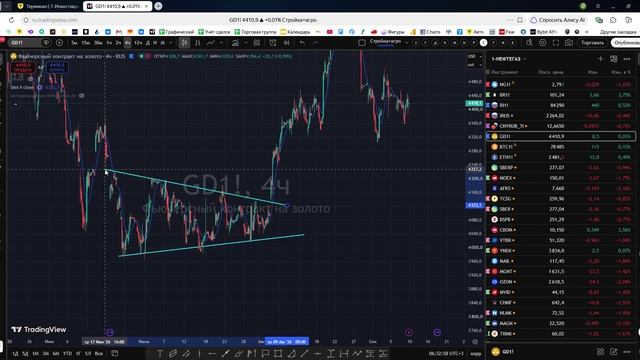640x360 pixels.
Task: Switch chart to 30-minute timeframe
Action: 98,43
